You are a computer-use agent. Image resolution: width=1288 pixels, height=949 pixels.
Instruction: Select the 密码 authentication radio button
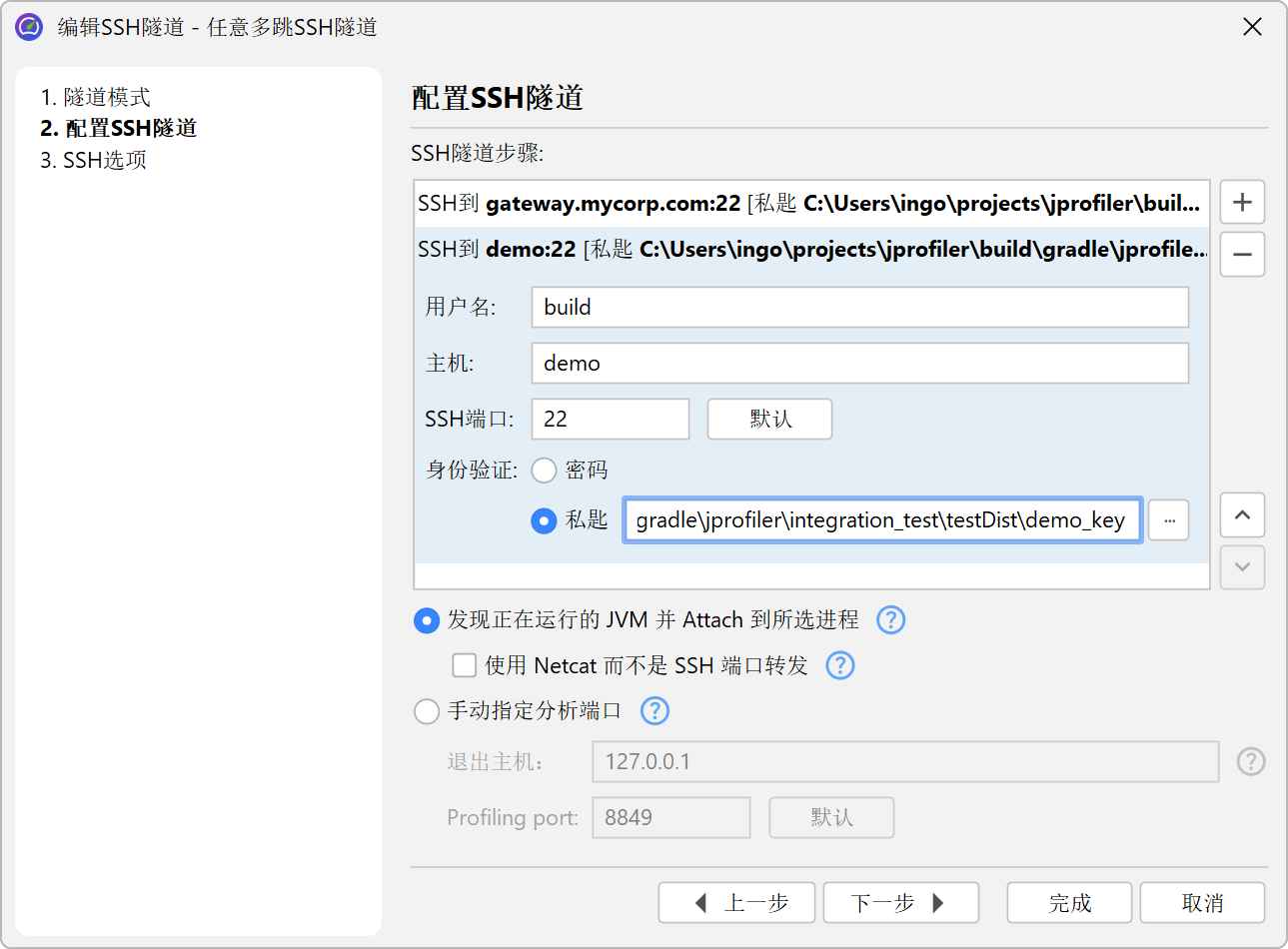pyautogui.click(x=544, y=471)
